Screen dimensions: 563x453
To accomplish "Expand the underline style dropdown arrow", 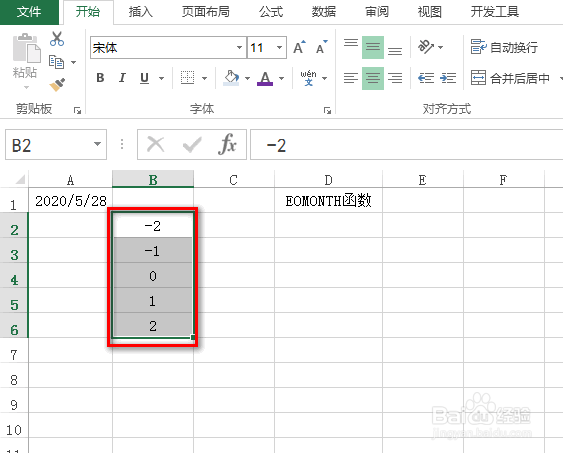I will coord(161,78).
